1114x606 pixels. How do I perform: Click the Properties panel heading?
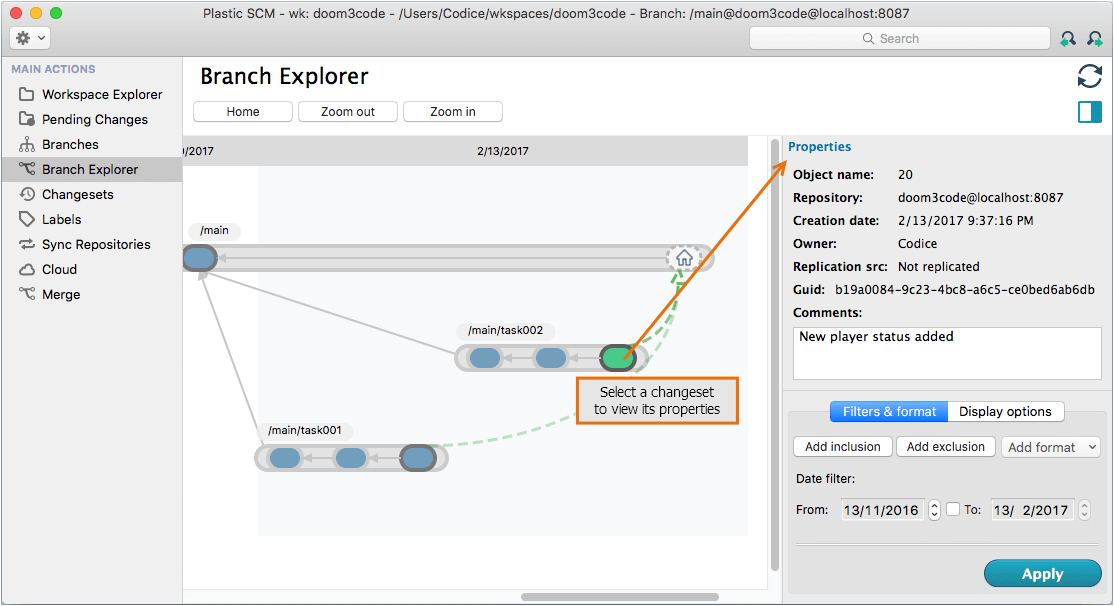point(819,147)
